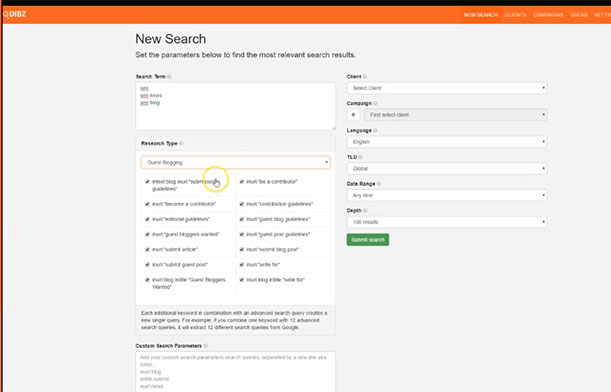Viewport: 611px width, 392px height.
Task: Click info icon next to Depth label
Action: 366,210
